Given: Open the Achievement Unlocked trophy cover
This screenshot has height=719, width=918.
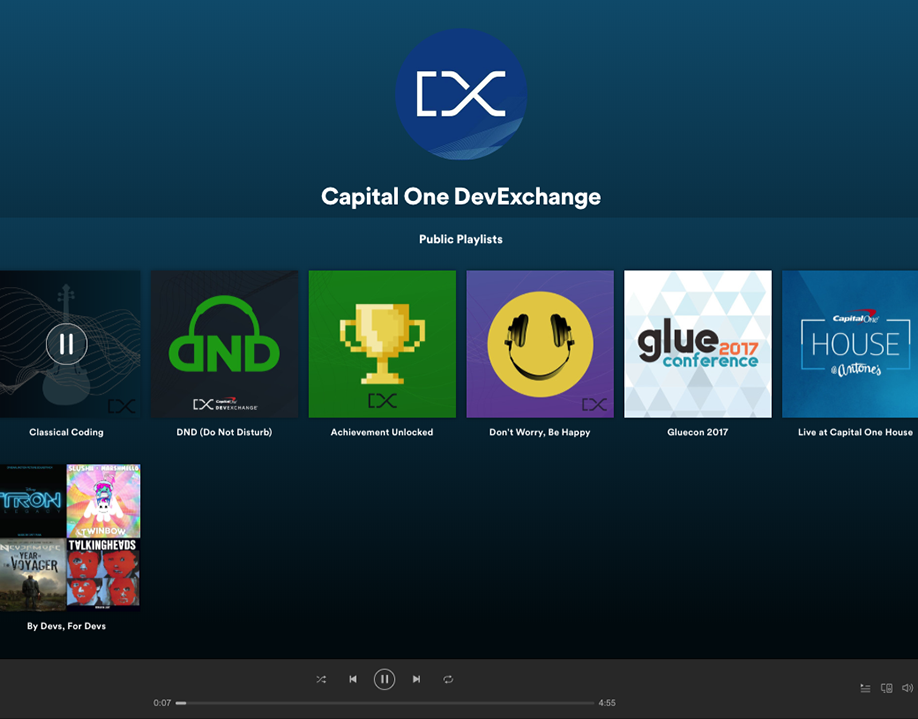Looking at the screenshot, I should [382, 344].
